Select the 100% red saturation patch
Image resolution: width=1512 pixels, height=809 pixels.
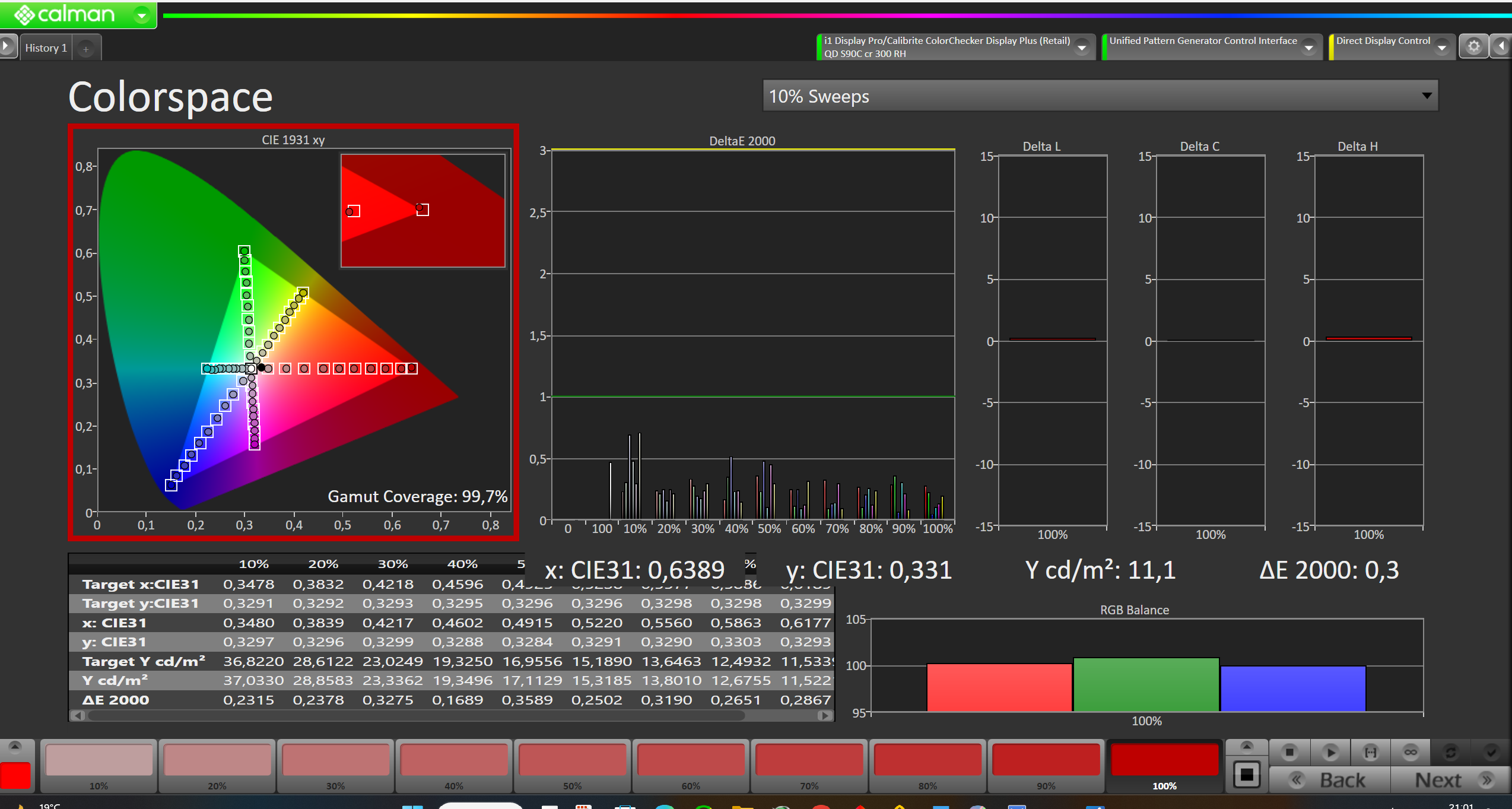click(1164, 765)
